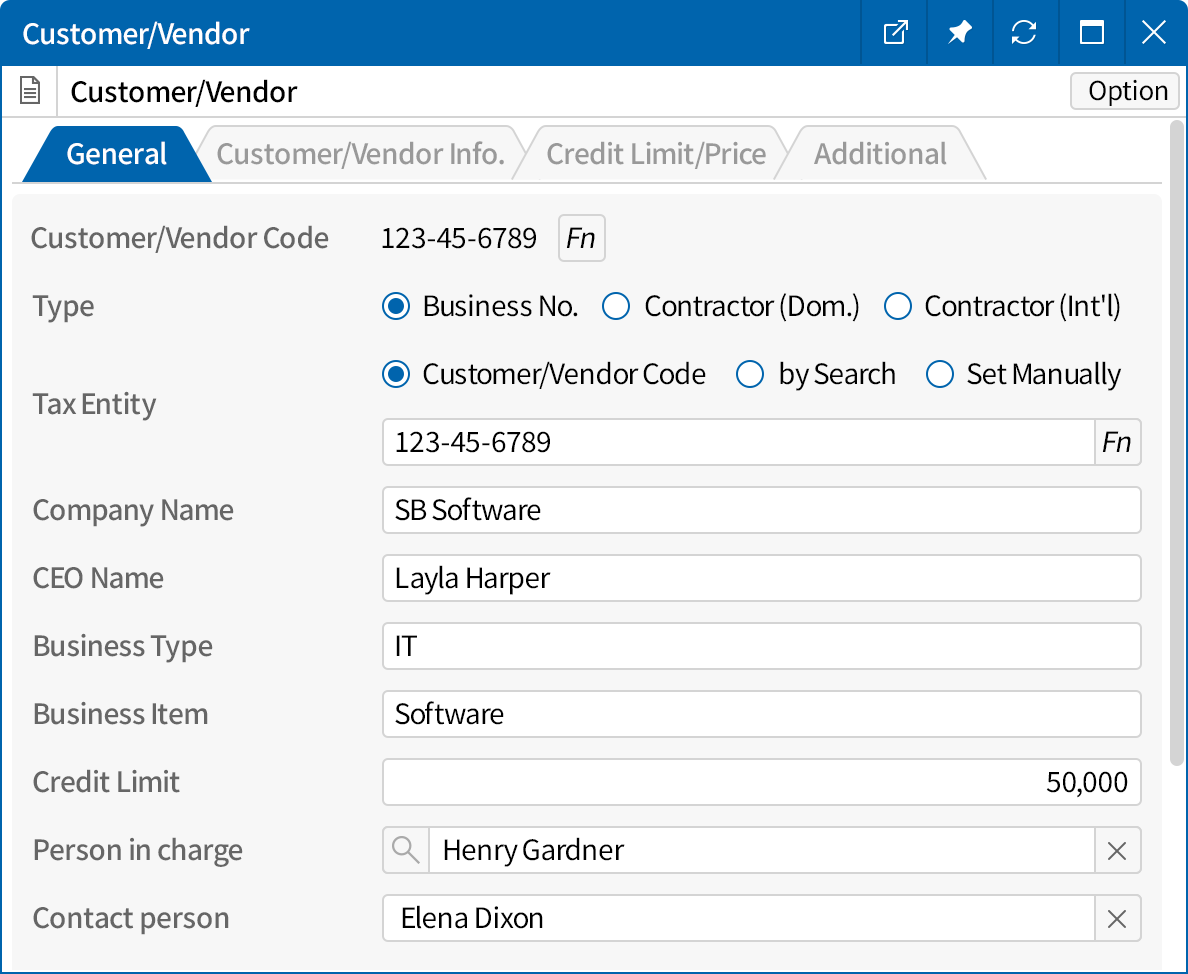This screenshot has width=1188, height=974.
Task: Select Set Manually for Tax Entity
Action: 940,375
